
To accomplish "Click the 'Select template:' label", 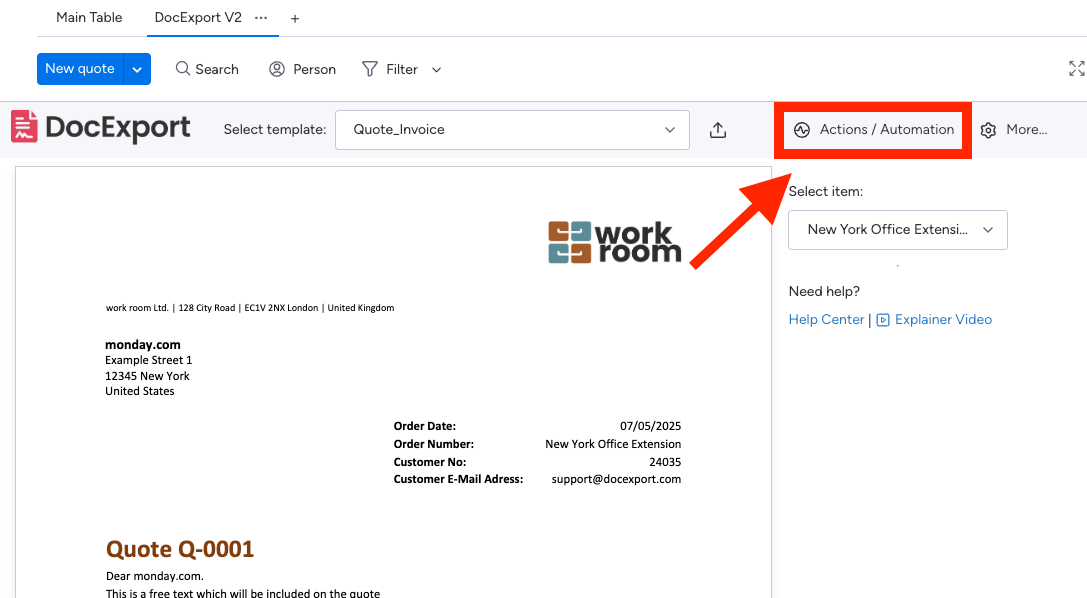I will pos(275,130).
